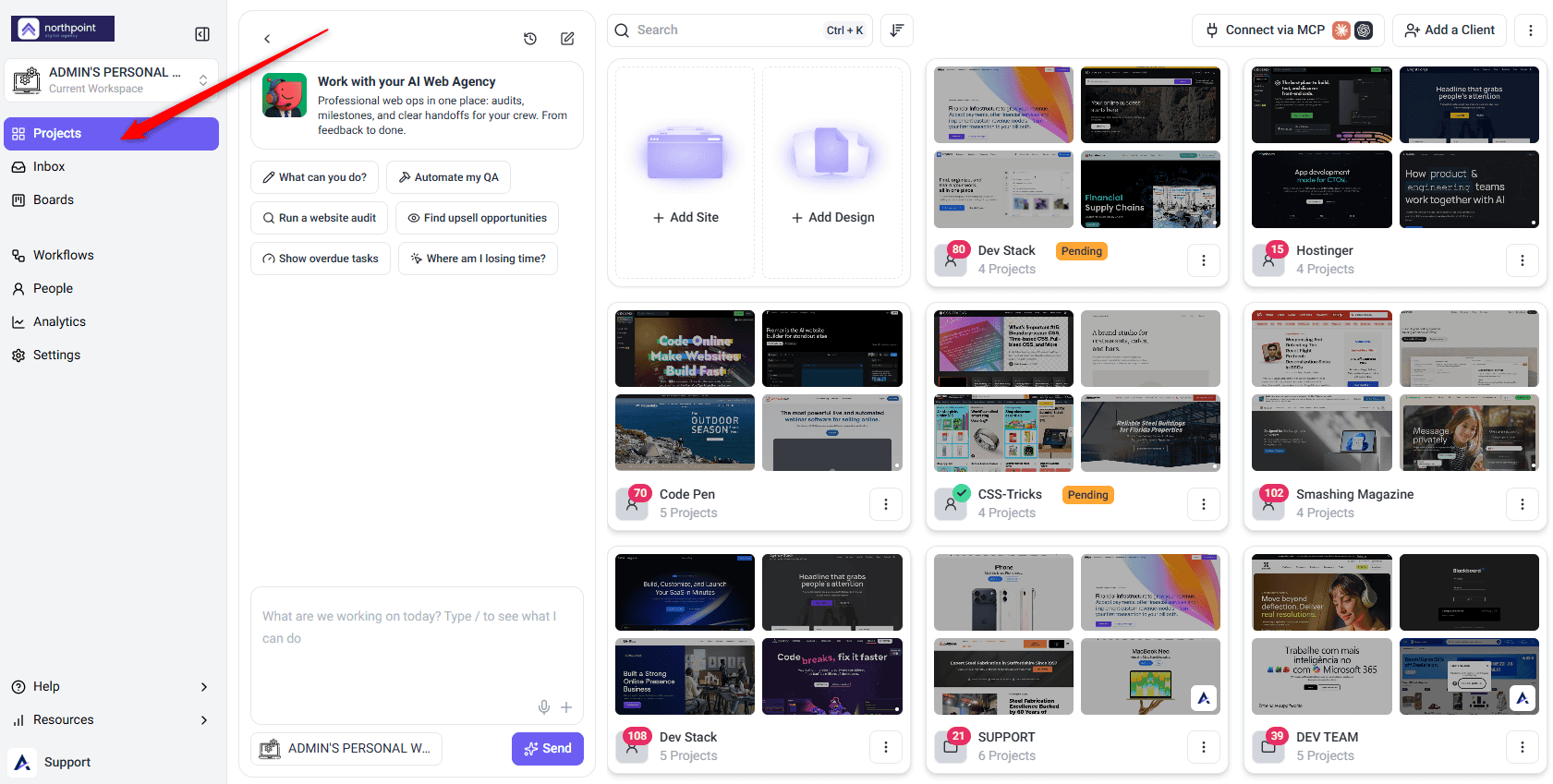Open options menu for DEV TEAM card
The height and width of the screenshot is (784, 1553).
click(1523, 747)
